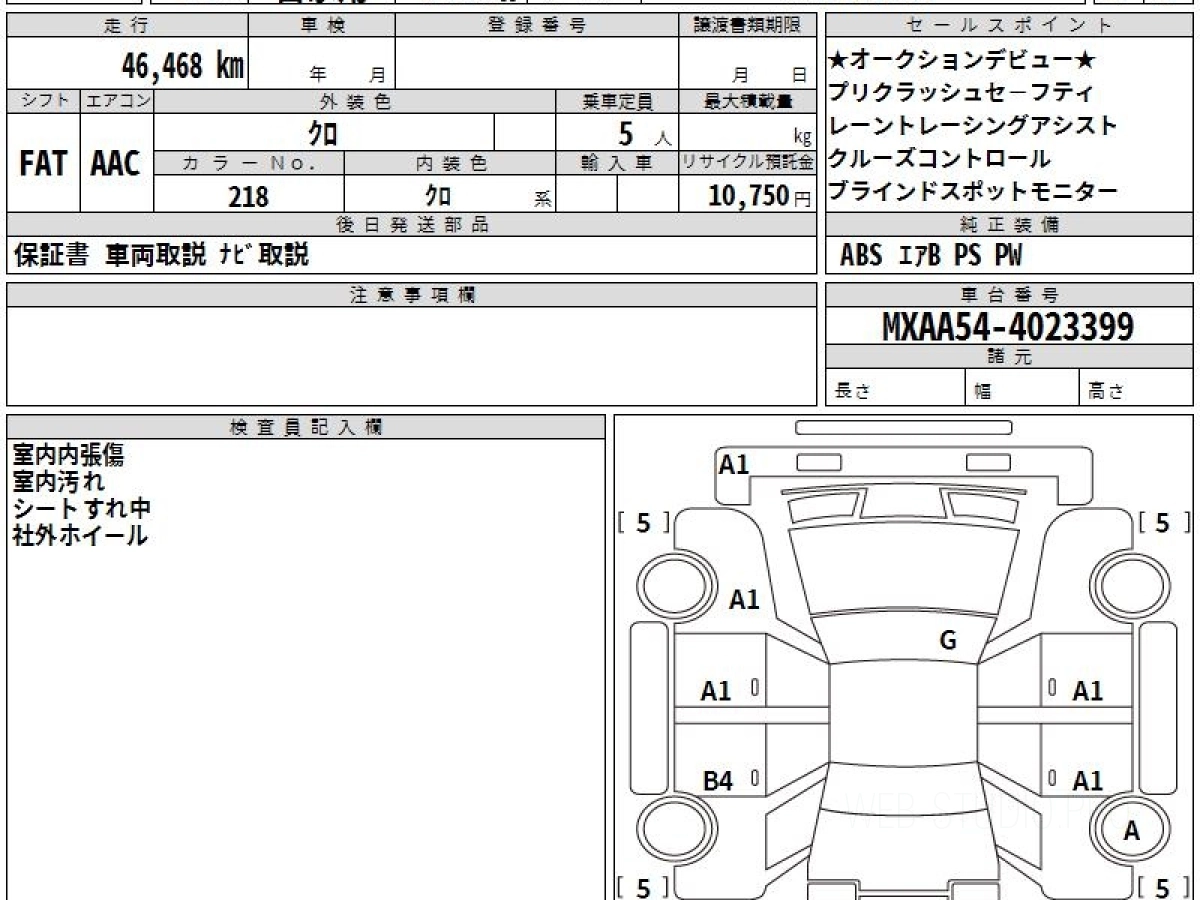Viewport: 1200px width, 900px height.
Task: Click the カラーNo. header
Action: (x=249, y=163)
